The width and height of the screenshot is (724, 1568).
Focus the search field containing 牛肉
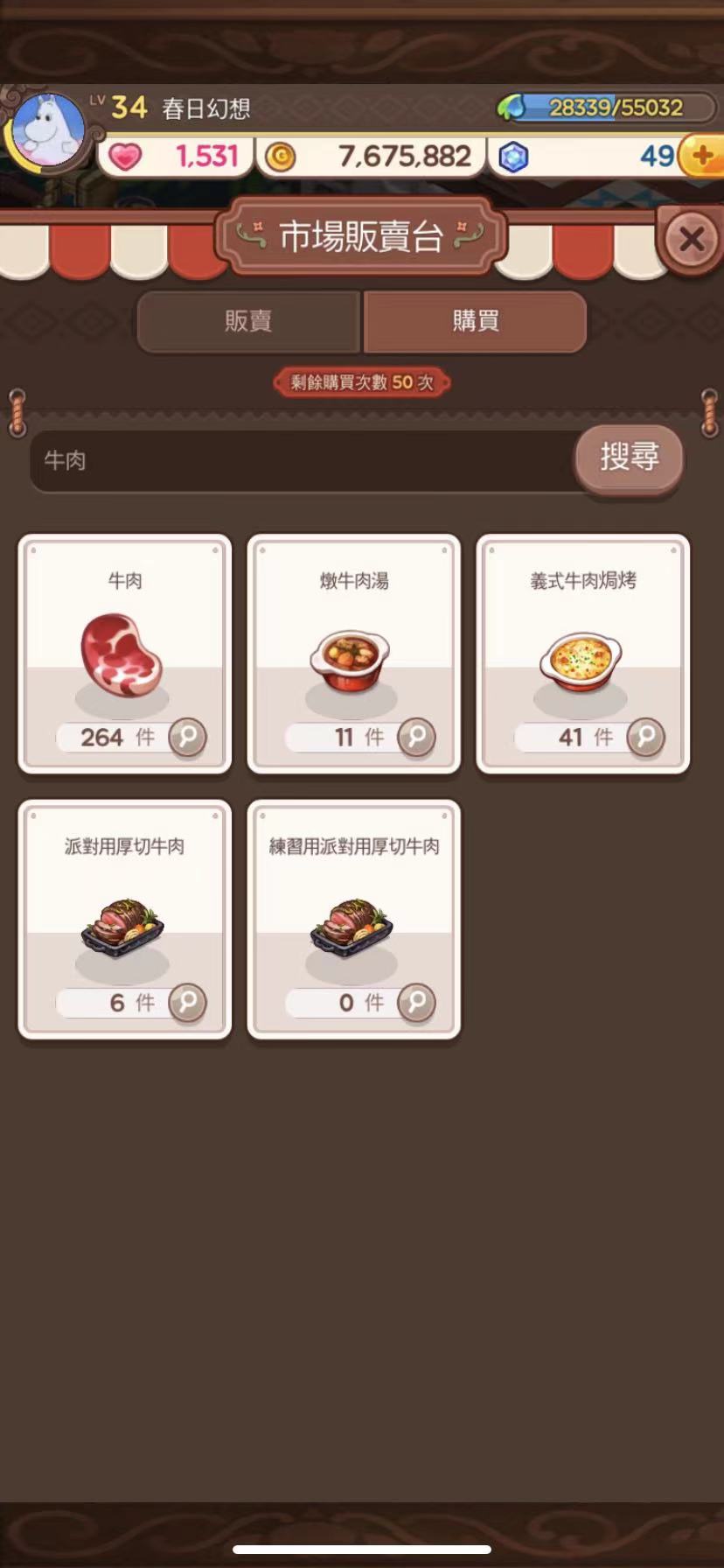click(x=304, y=460)
